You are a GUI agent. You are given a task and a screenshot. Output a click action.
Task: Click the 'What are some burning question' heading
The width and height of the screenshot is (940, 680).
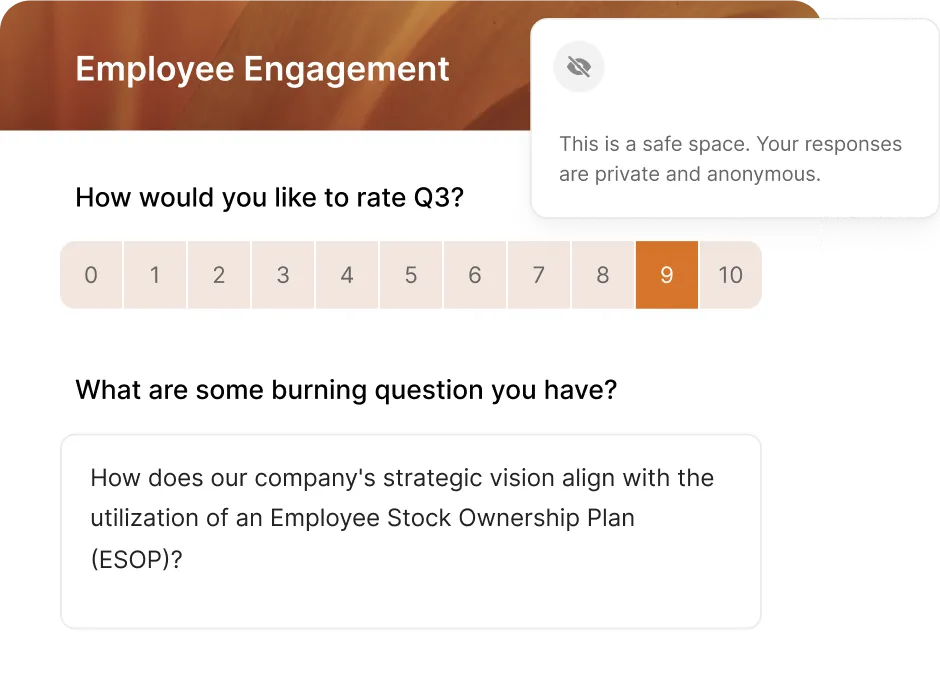tap(346, 390)
